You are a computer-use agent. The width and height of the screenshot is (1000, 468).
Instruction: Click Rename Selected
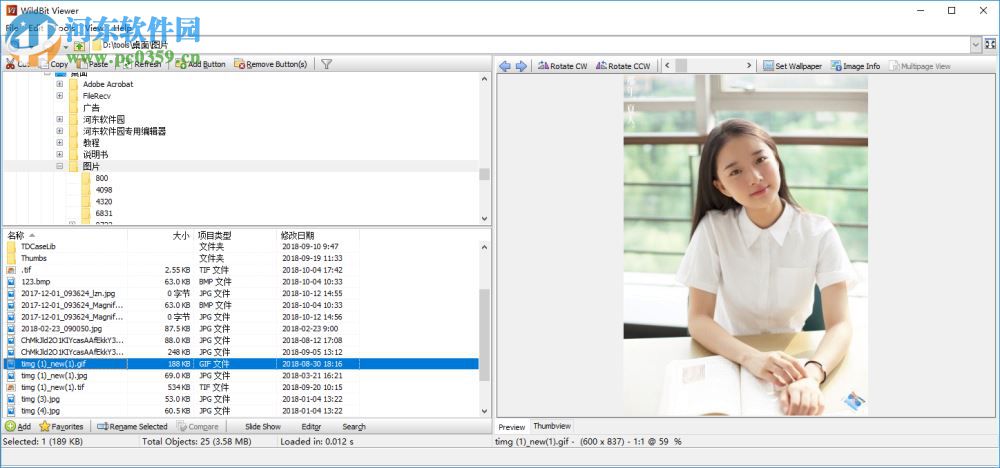tap(132, 427)
